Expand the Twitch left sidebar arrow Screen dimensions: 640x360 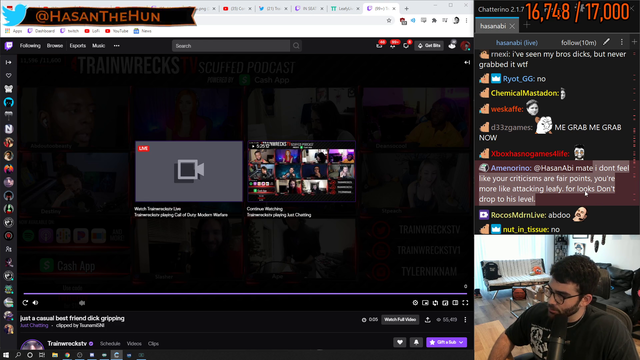pyautogui.click(x=9, y=62)
